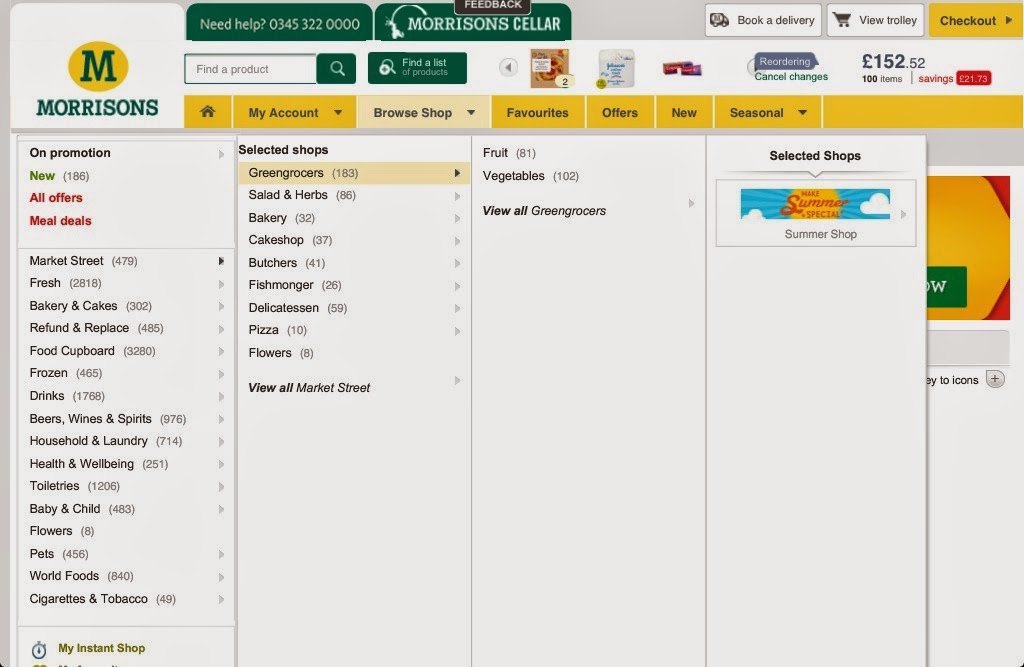Screen dimensions: 1024x667
Task: Open the Morrisons Cellar tab
Action: coord(473,24)
